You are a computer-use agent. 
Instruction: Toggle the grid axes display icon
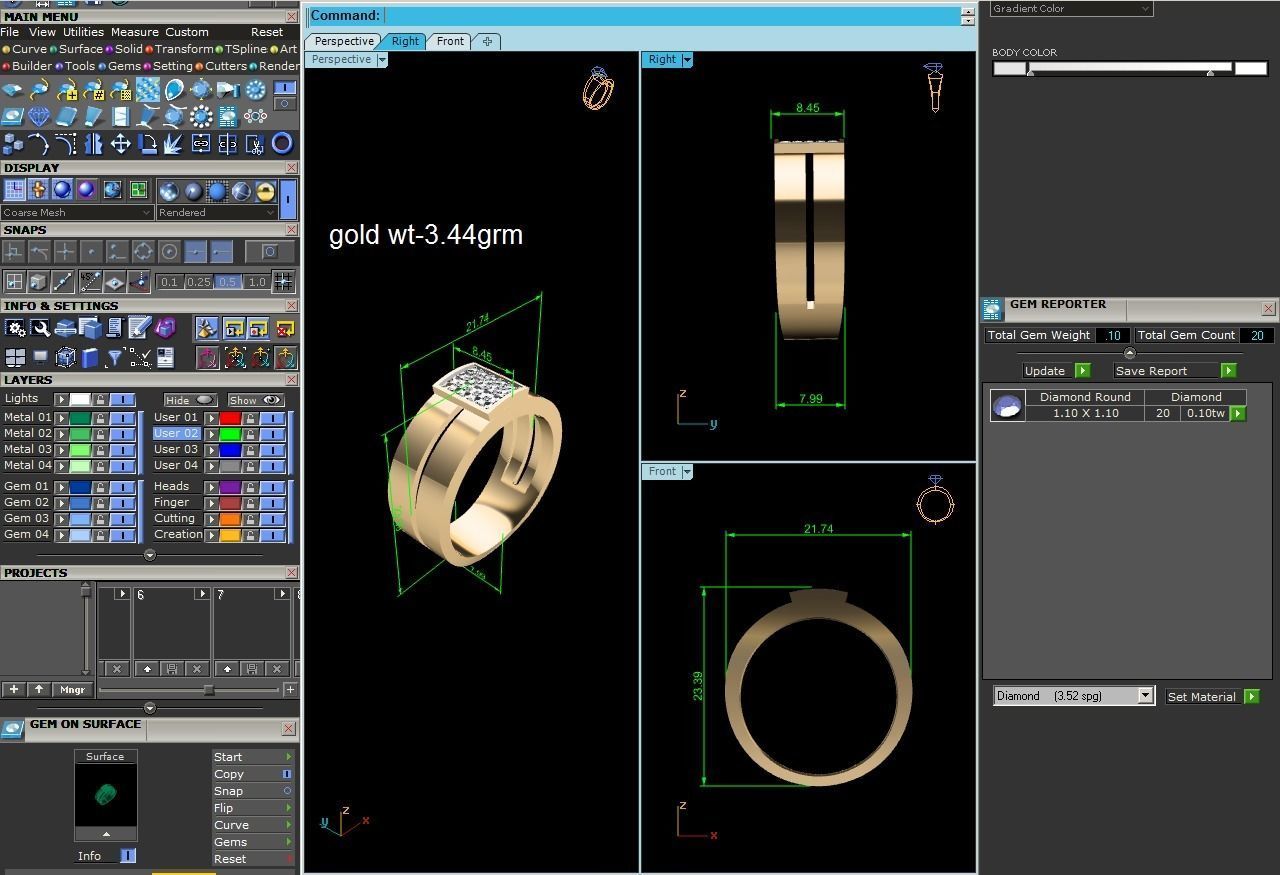tap(14, 189)
